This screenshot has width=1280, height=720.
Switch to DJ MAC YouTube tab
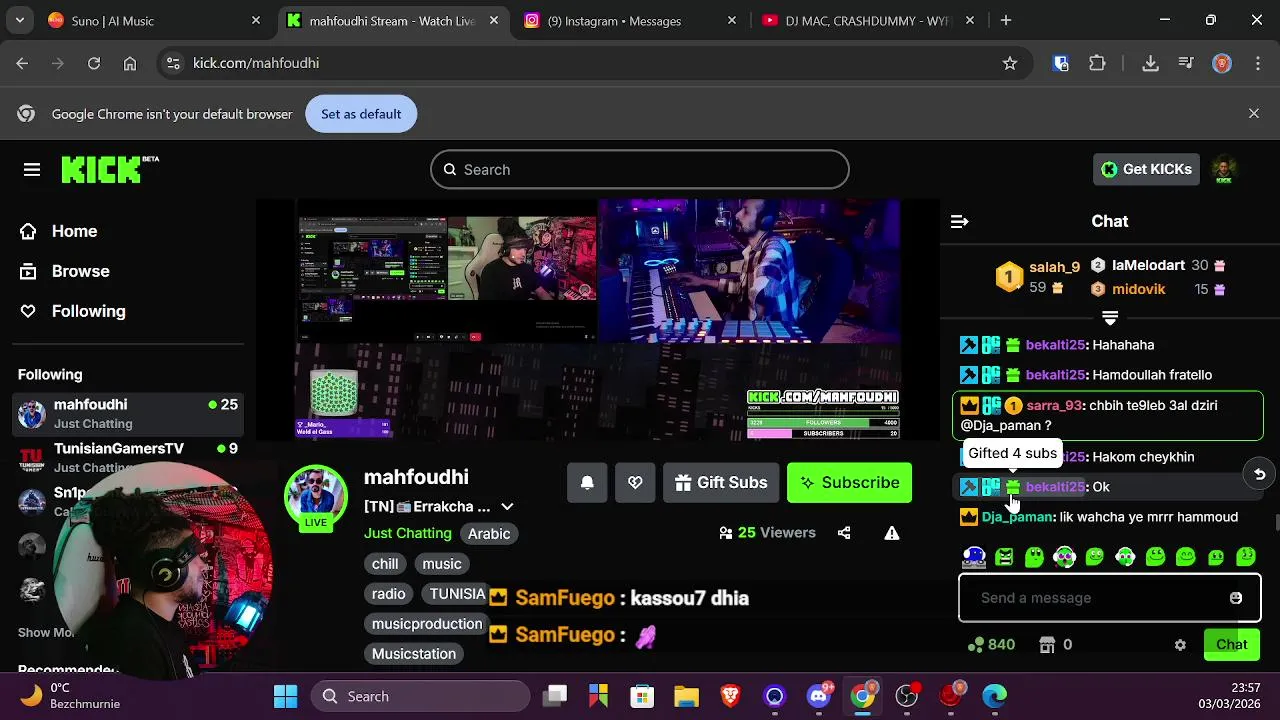tap(870, 20)
